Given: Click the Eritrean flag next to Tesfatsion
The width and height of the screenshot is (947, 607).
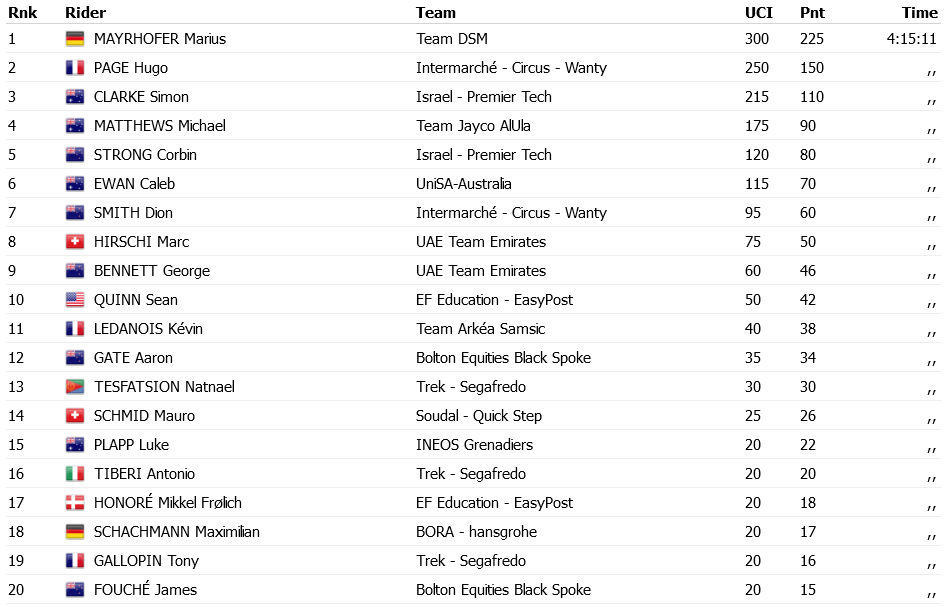Looking at the screenshot, I should click(x=74, y=387).
